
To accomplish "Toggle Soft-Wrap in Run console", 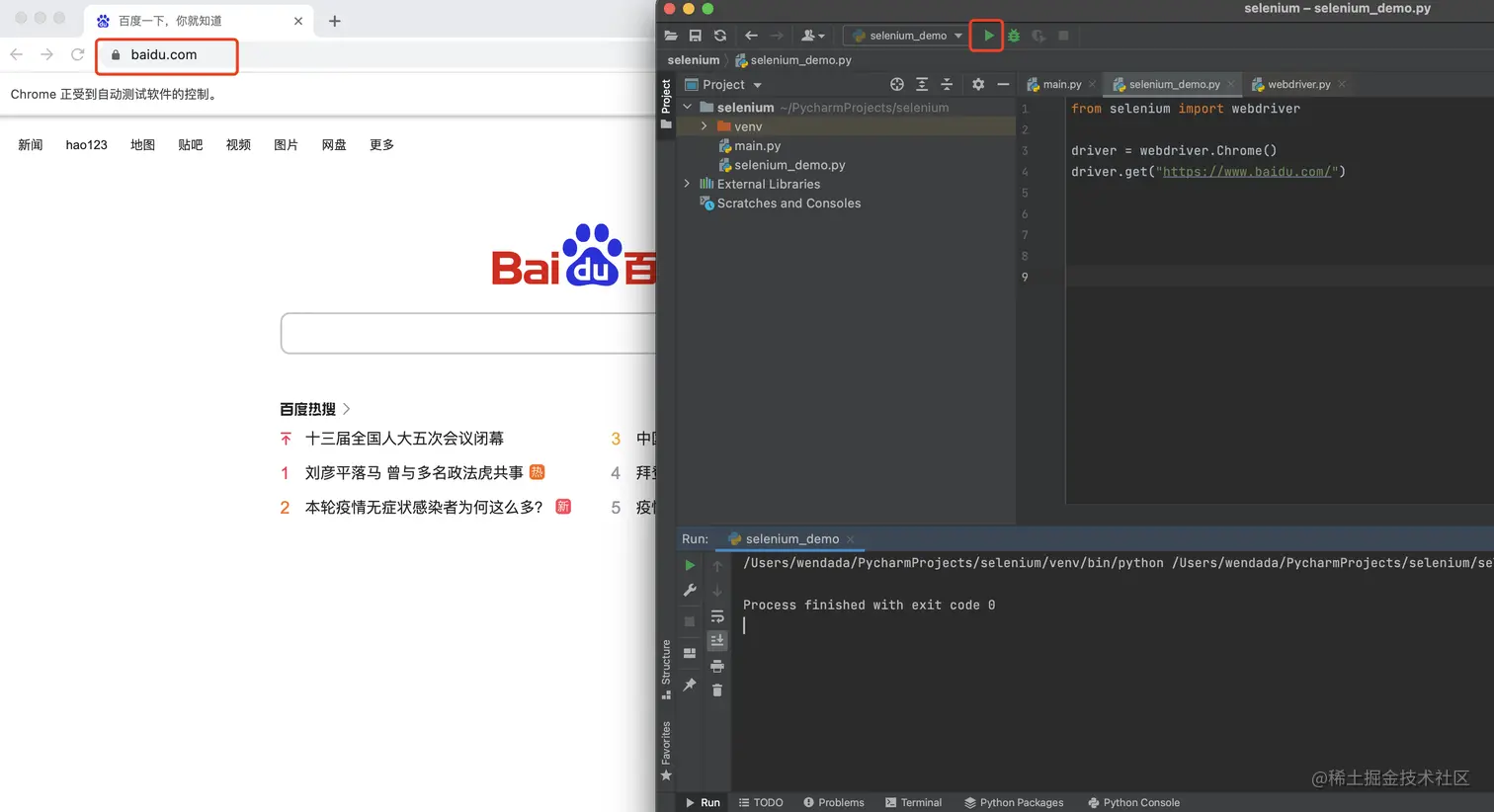I will coord(717,616).
